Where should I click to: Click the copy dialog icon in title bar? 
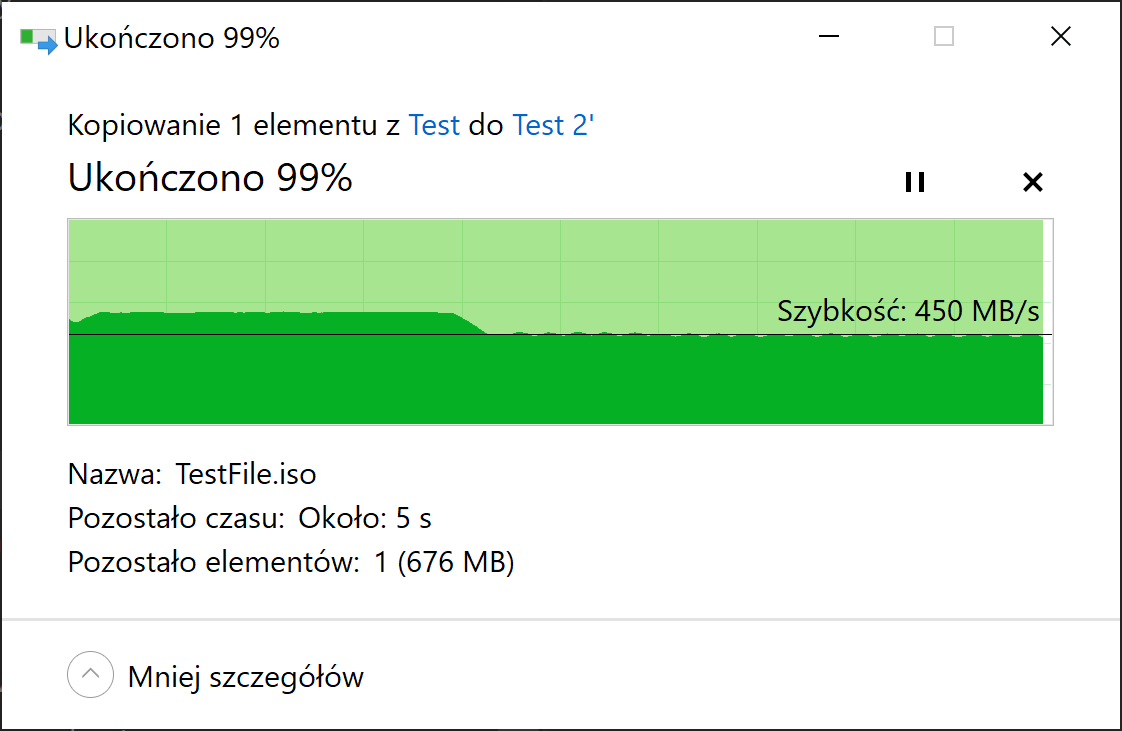point(38,40)
